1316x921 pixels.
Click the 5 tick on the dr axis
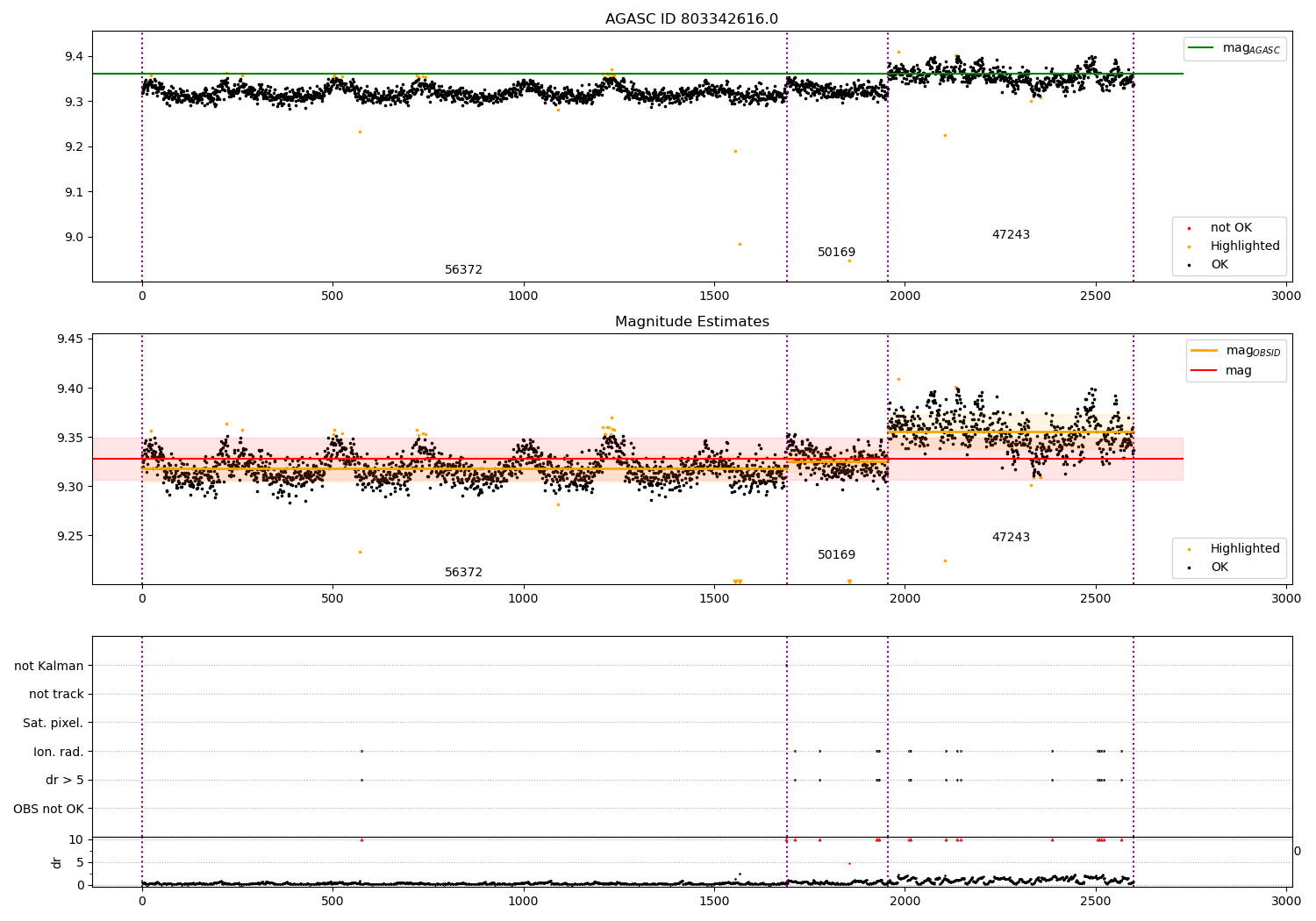point(81,862)
